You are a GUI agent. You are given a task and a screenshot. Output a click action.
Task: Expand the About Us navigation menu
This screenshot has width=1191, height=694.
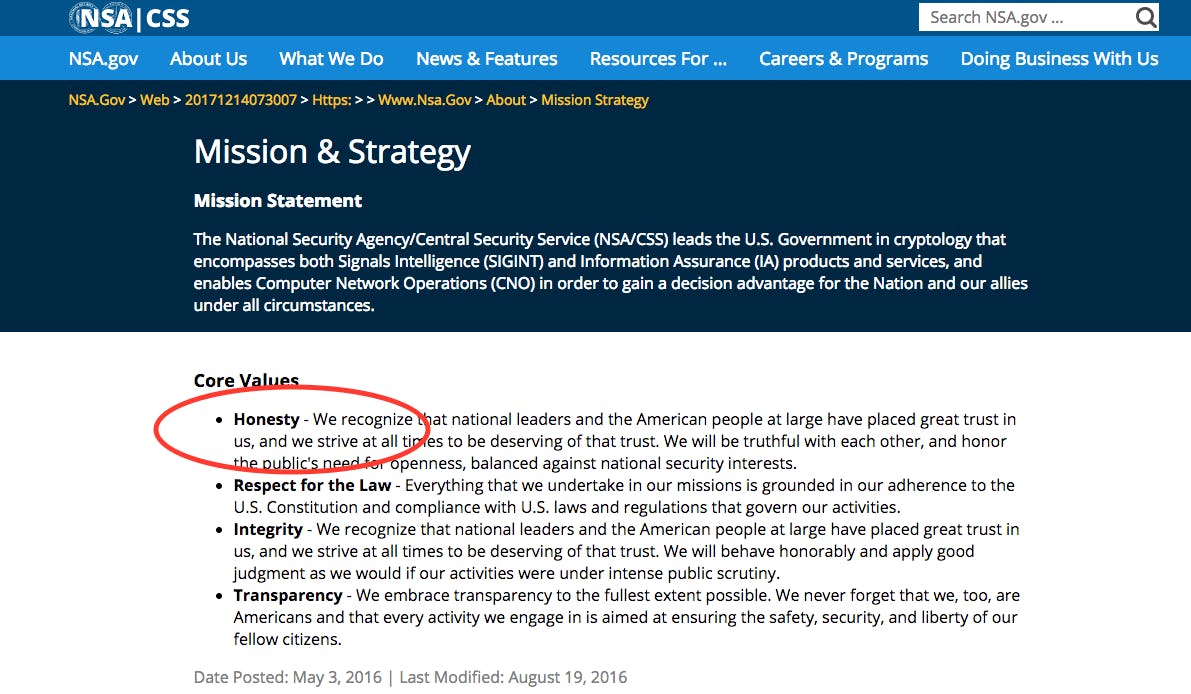208,58
